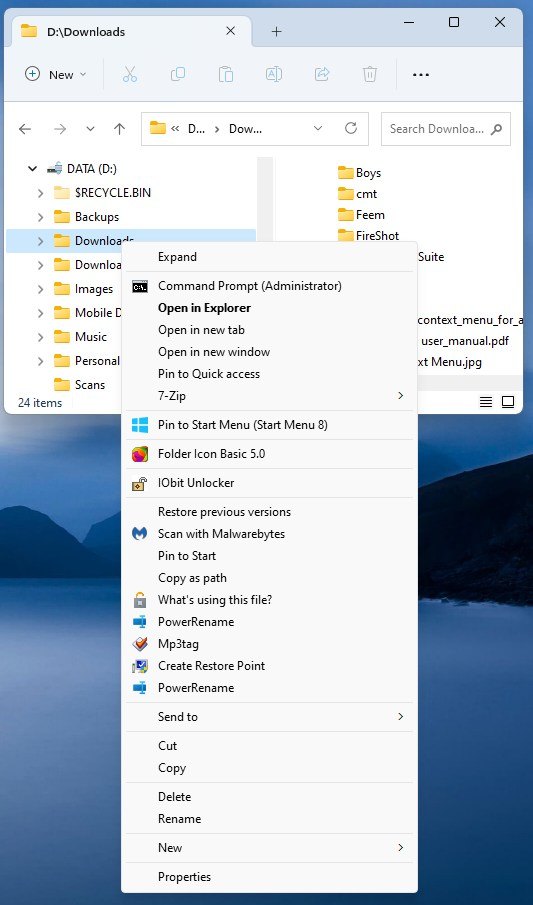
Task: Click the search magnifier icon
Action: [497, 129]
